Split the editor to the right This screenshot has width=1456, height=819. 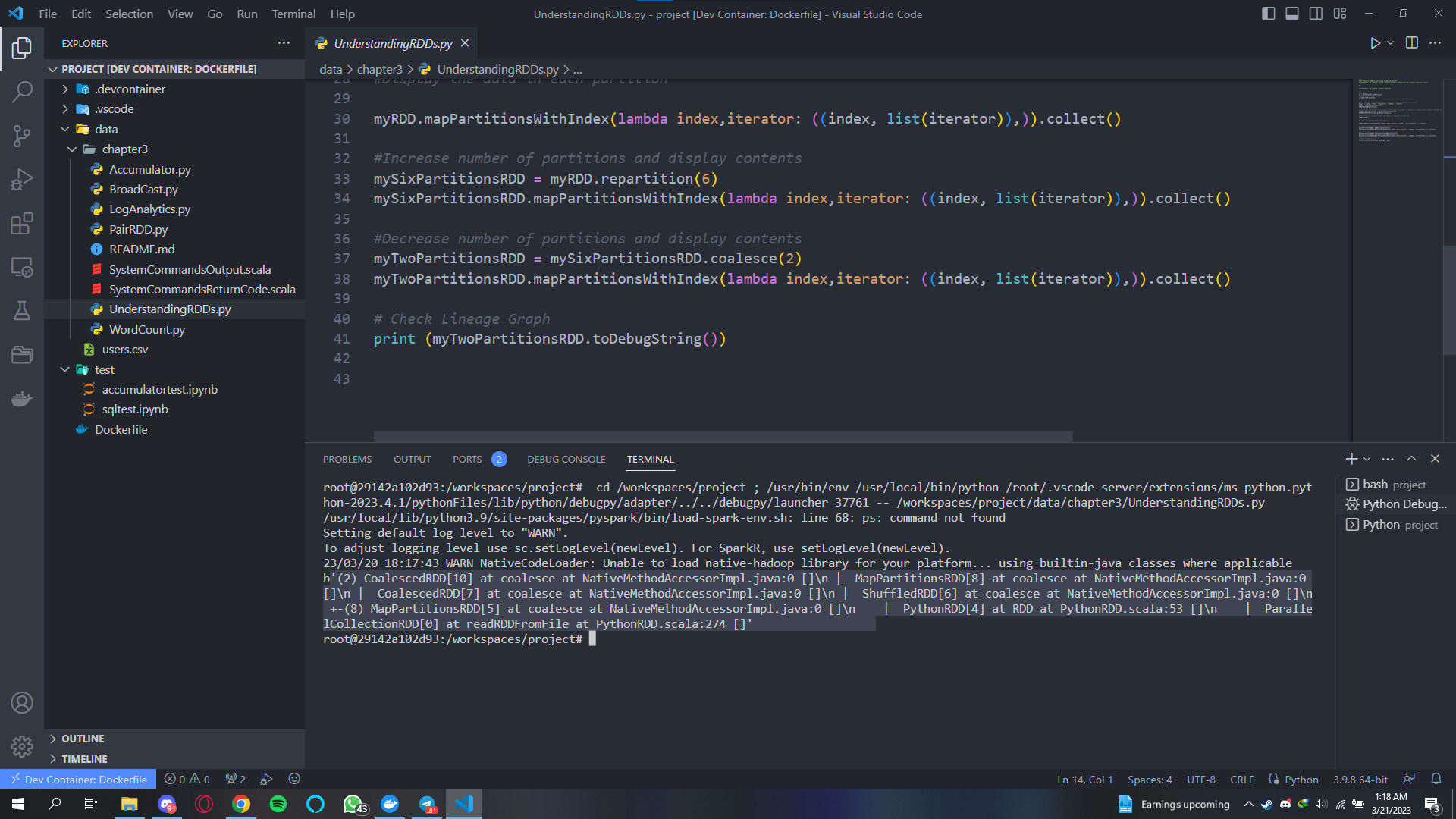click(x=1411, y=43)
